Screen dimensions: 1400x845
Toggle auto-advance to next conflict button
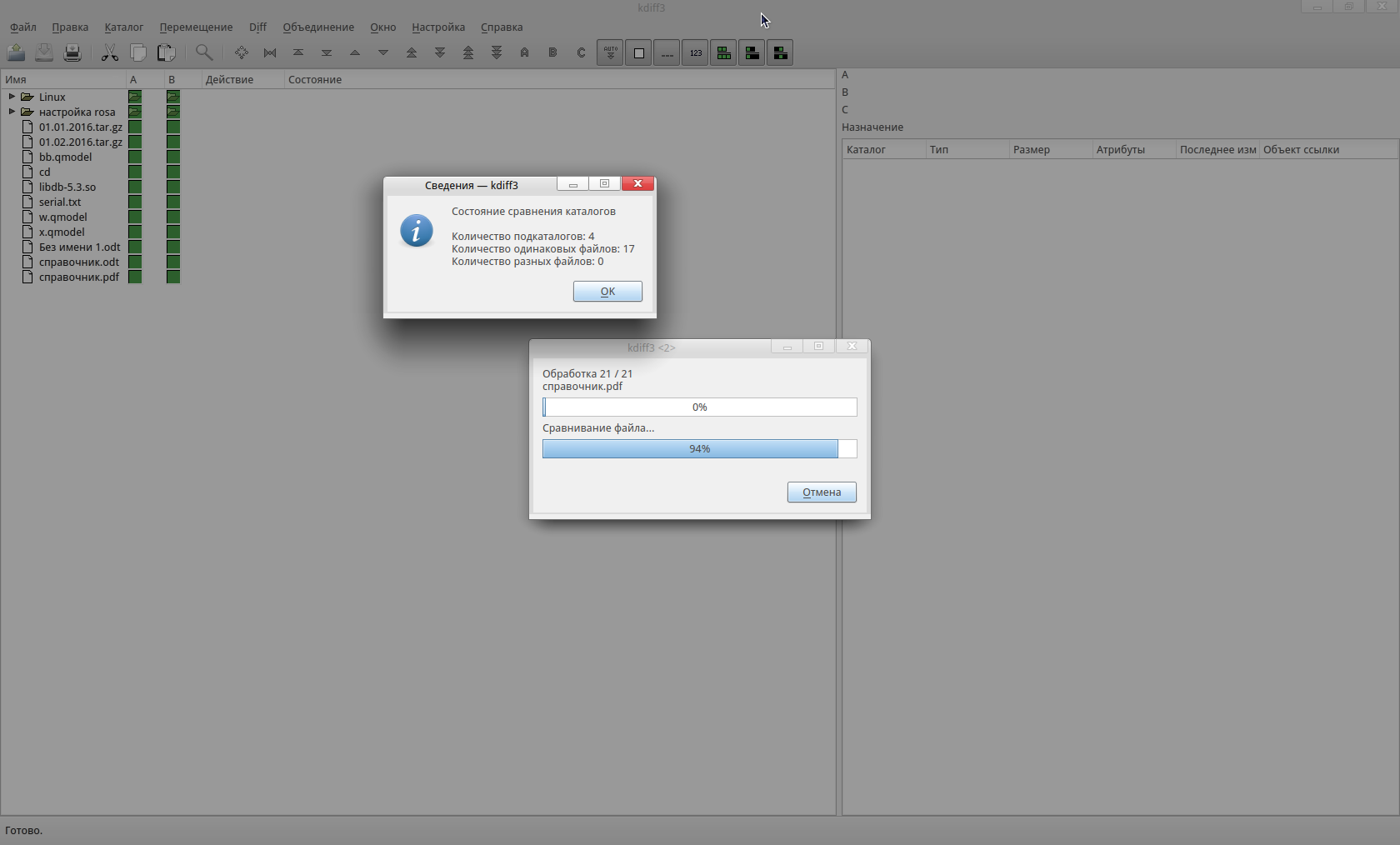pyautogui.click(x=610, y=52)
